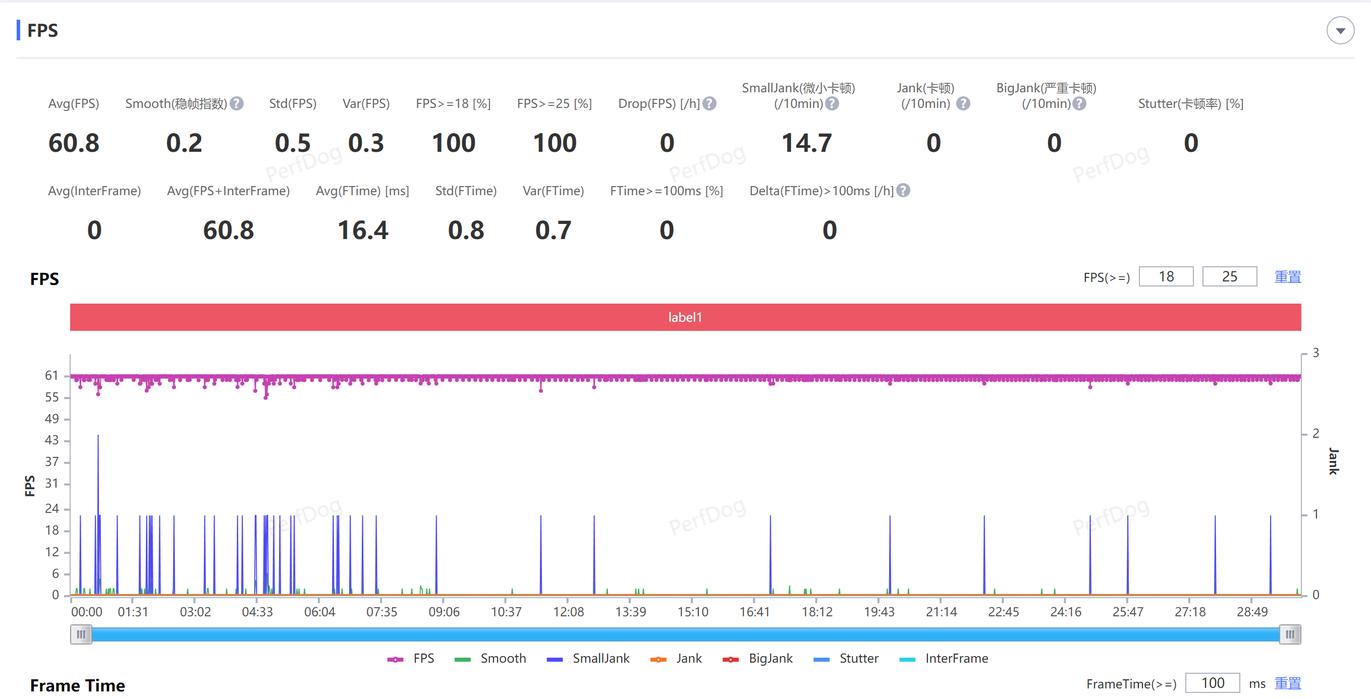The height and width of the screenshot is (699, 1371).
Task: Select the red label1 bar
Action: (685, 317)
